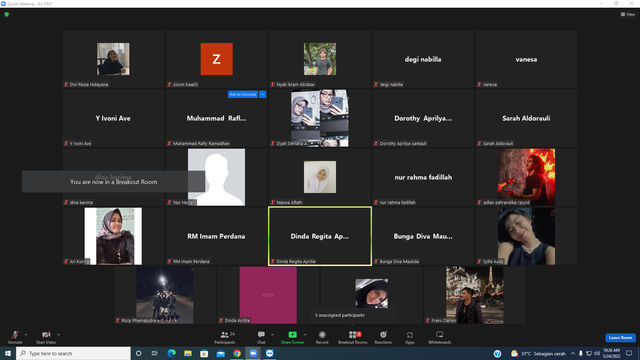
Task: Select the Frans Daniel profile tile
Action: pos(475,295)
